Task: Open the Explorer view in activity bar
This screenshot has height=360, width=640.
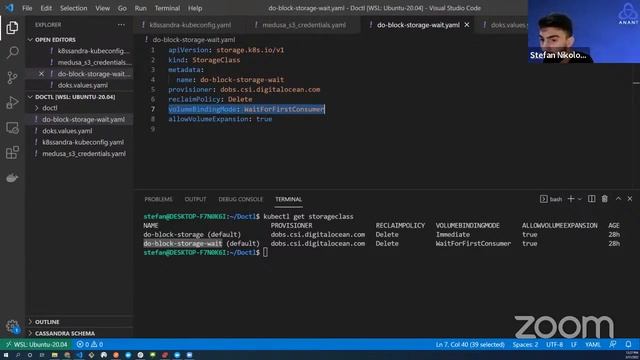Action: click(x=12, y=28)
